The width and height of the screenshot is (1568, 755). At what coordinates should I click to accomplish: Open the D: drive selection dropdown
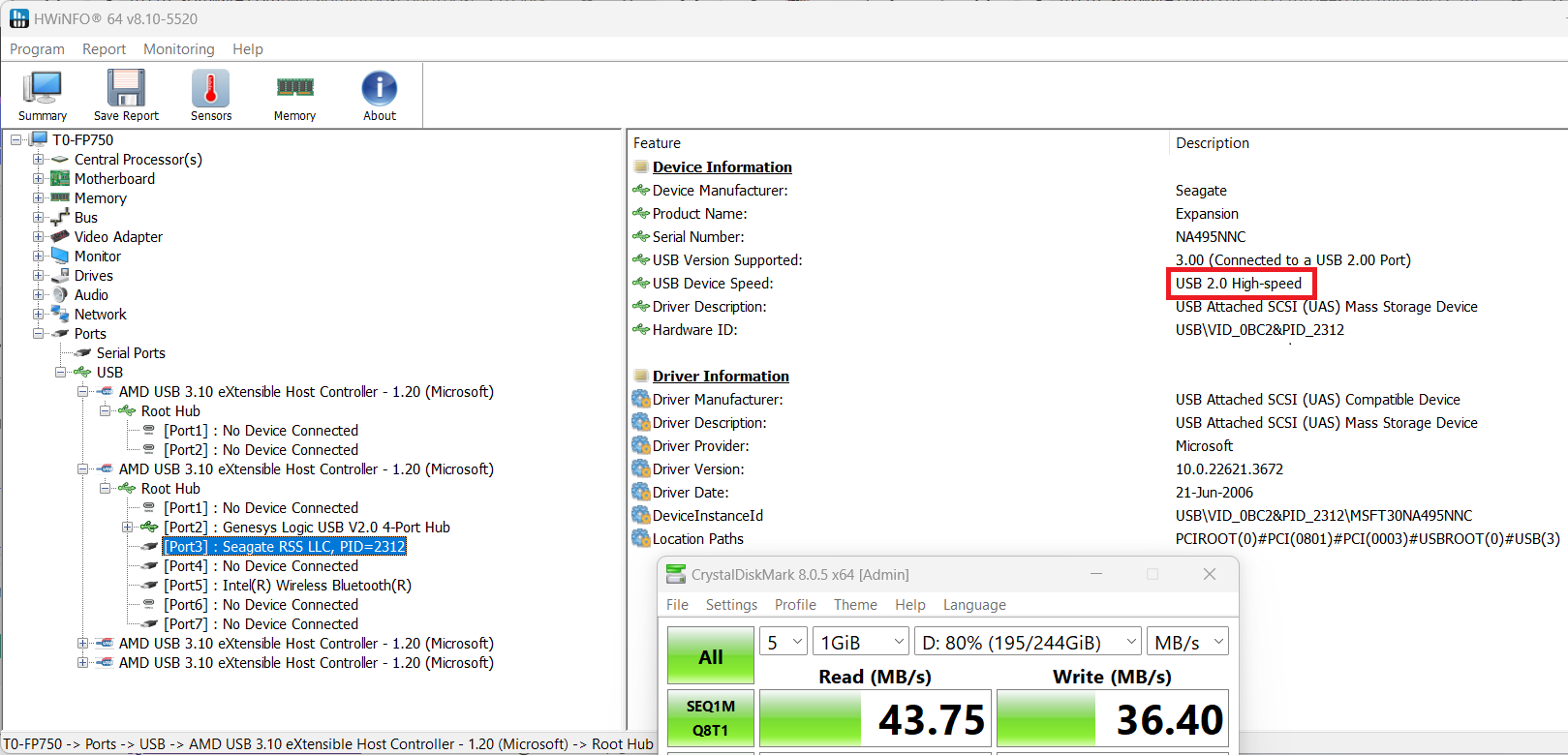click(x=1029, y=642)
